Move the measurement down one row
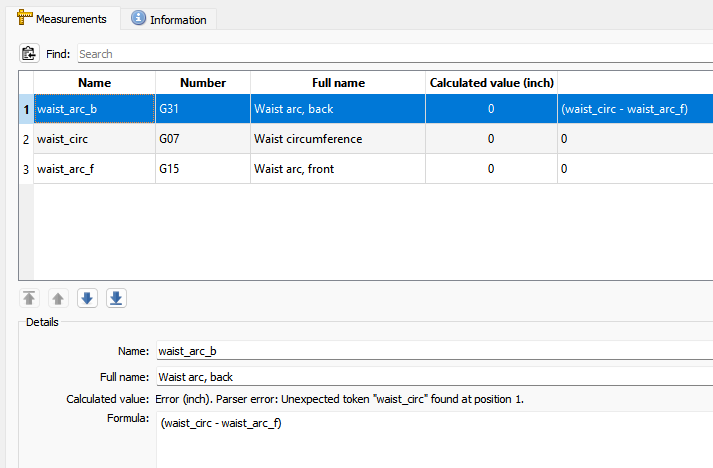Image resolution: width=713 pixels, height=468 pixels. pos(87,298)
